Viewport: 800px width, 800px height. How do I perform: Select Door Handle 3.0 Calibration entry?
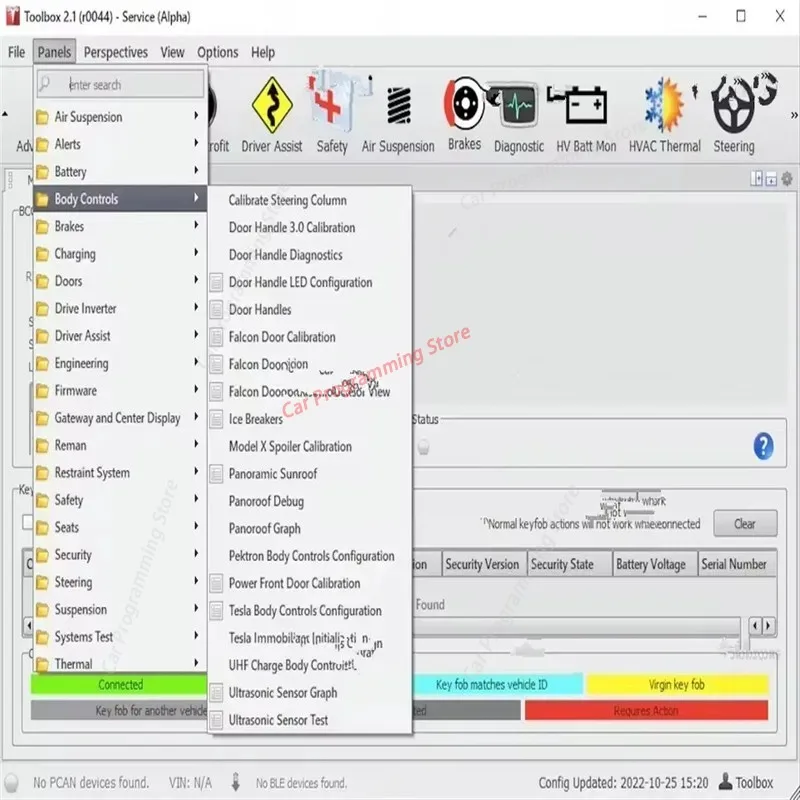coord(310,228)
